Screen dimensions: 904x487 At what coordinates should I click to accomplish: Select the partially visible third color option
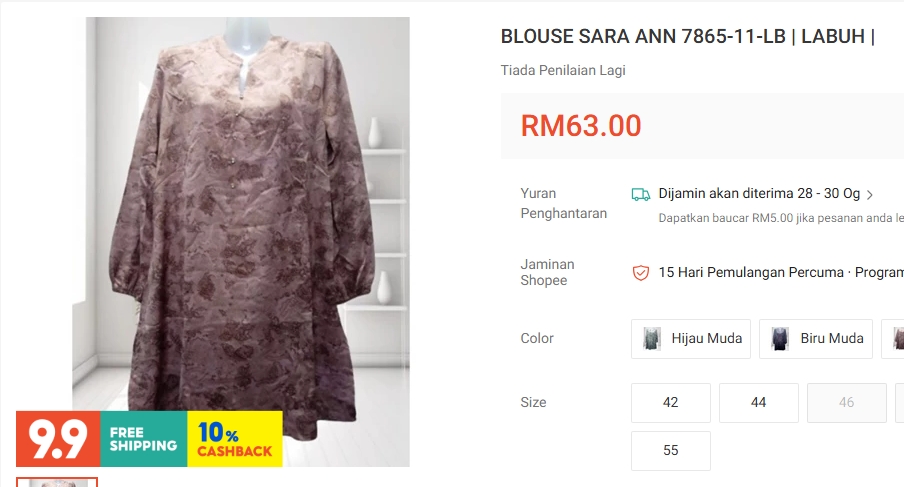click(894, 339)
